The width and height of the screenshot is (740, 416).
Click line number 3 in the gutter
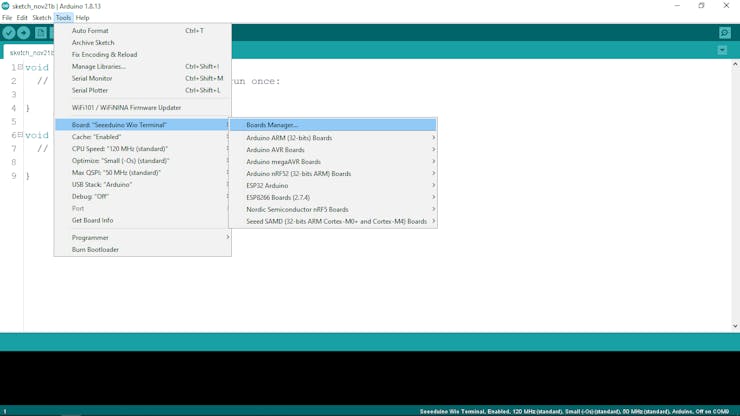[14, 94]
